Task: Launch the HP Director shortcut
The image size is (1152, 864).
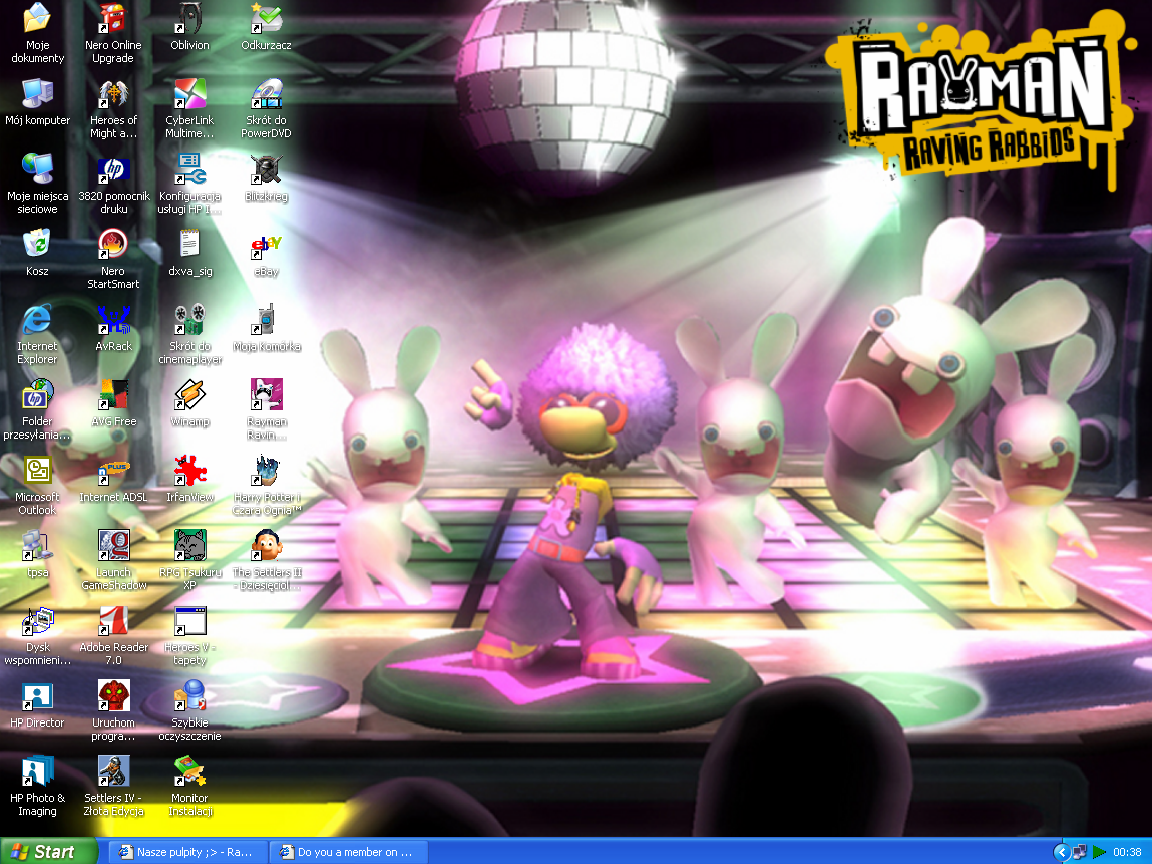Action: [37, 696]
